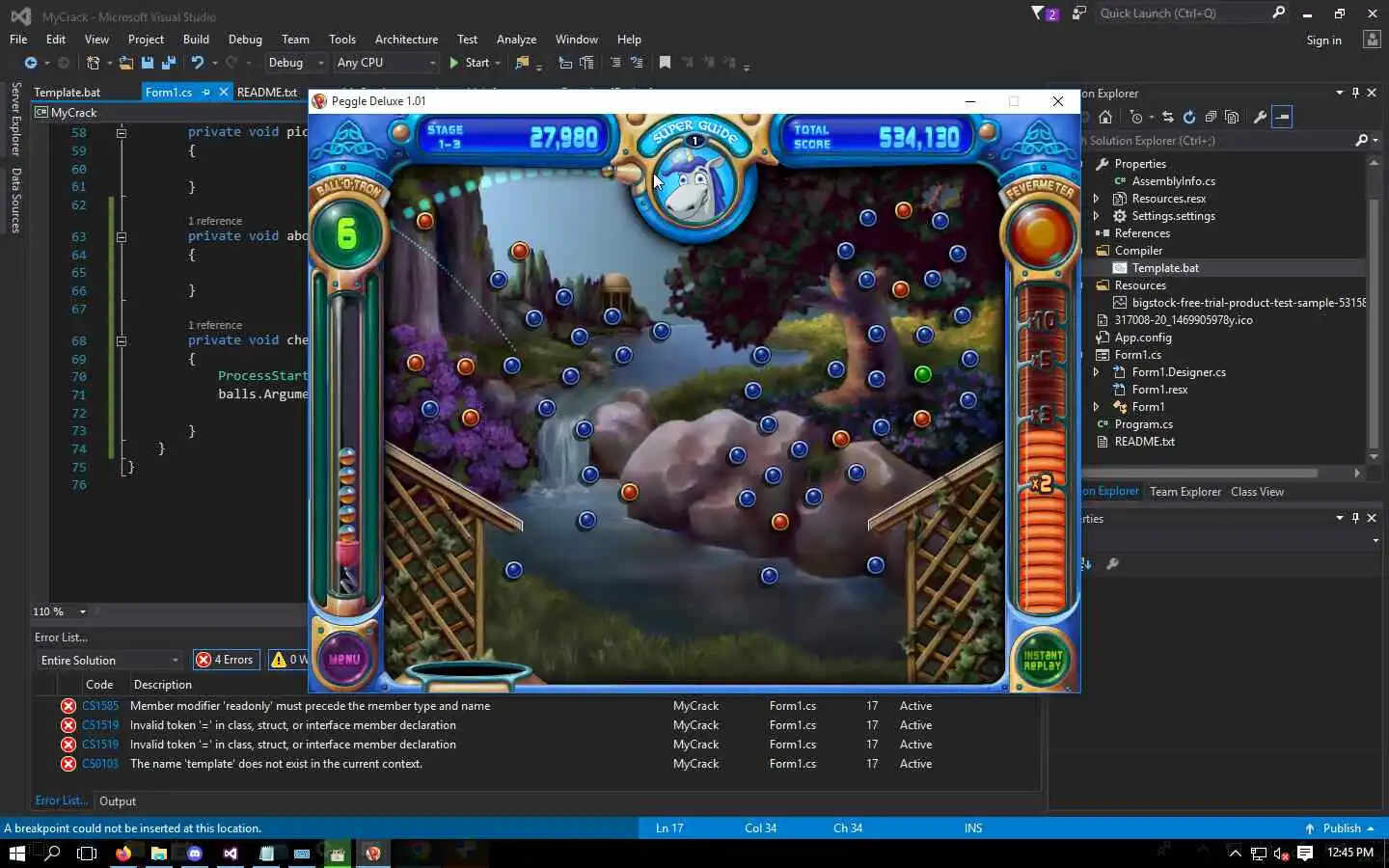Open Properties wrench icon in Solution Explorer toolbar
1389x868 pixels.
[1260, 117]
